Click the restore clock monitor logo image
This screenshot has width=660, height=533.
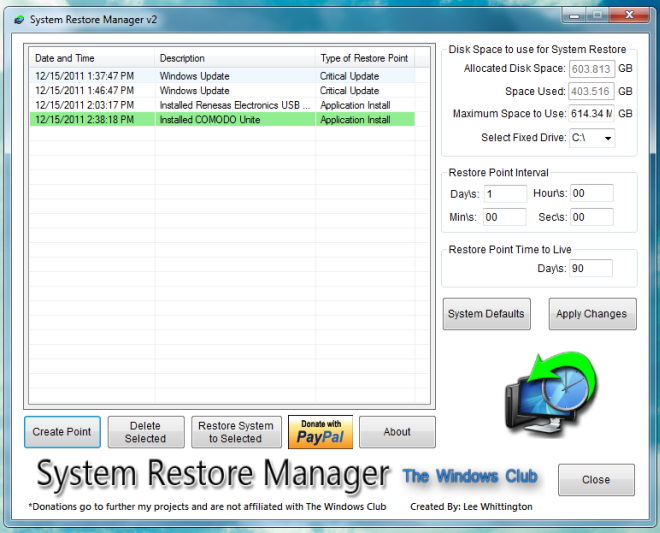[551, 395]
